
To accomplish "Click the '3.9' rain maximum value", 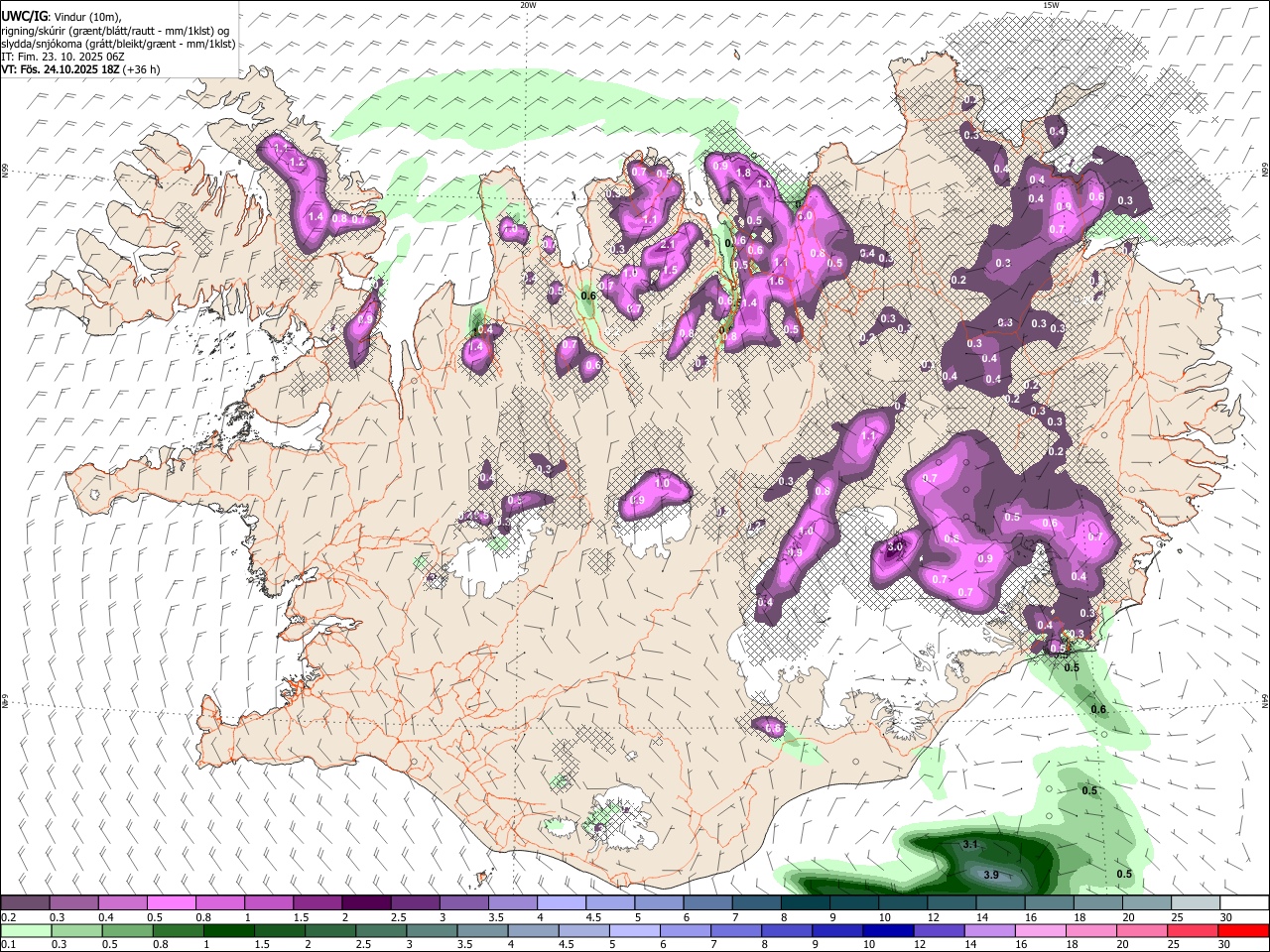I will pos(990,875).
